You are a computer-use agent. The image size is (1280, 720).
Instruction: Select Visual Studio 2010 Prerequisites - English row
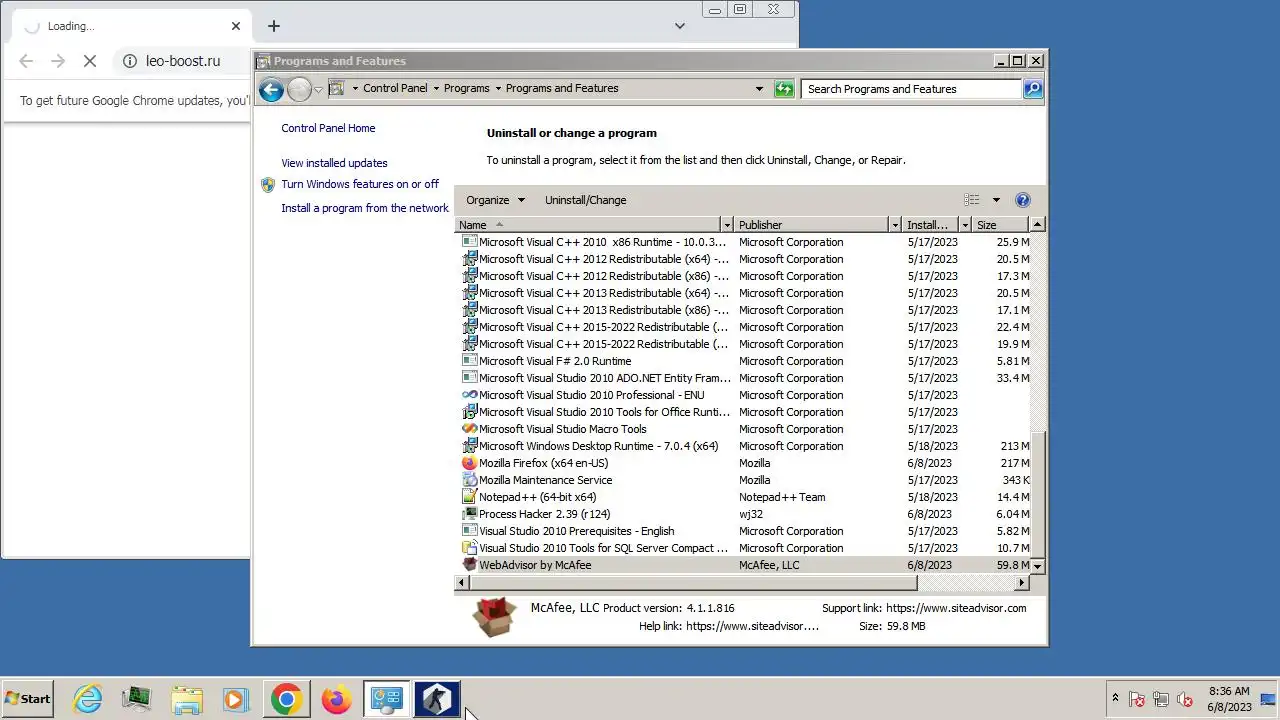[743, 531]
